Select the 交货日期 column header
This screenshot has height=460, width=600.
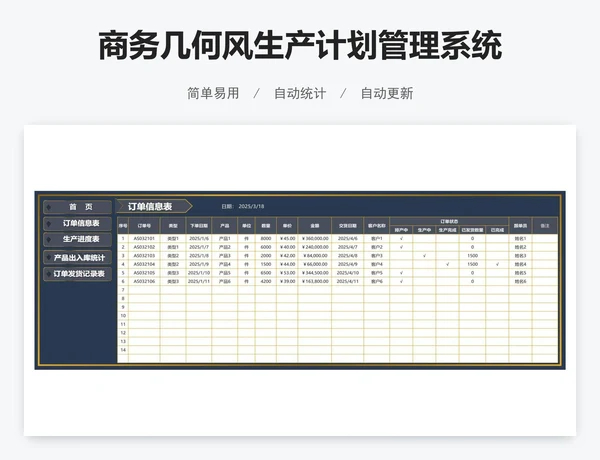347,226
